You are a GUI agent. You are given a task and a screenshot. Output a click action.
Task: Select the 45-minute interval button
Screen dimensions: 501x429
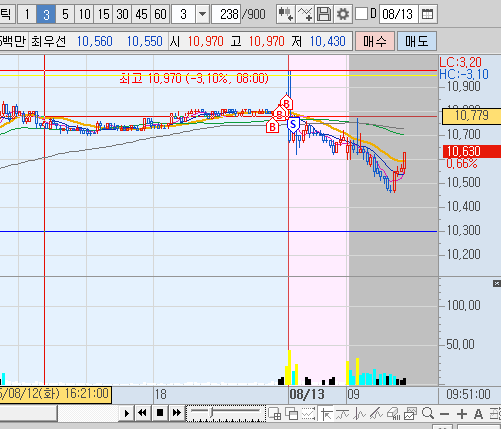point(141,14)
